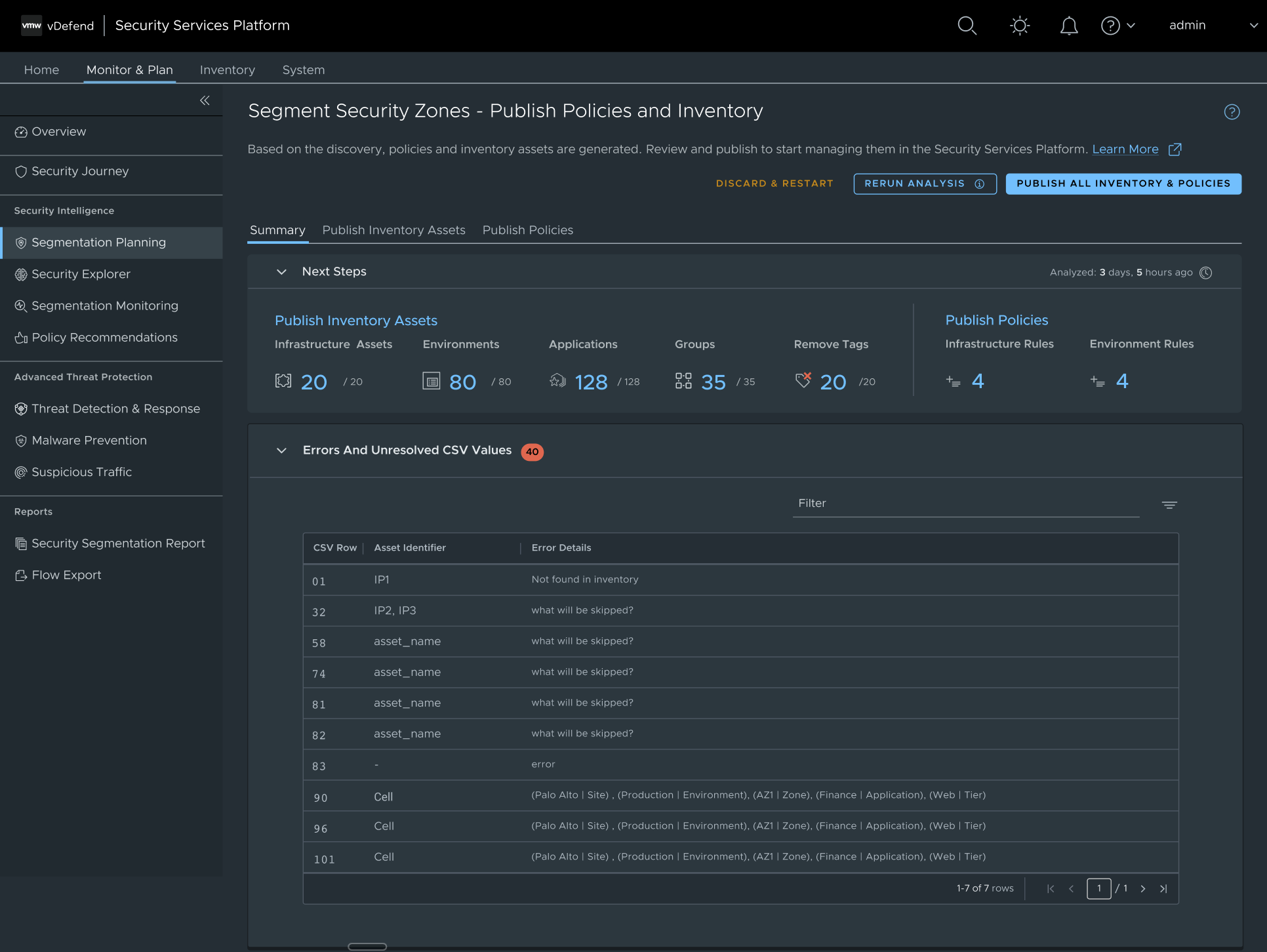Click the page help question mark icon
Image resolution: width=1267 pixels, height=952 pixels.
pyautogui.click(x=1232, y=112)
